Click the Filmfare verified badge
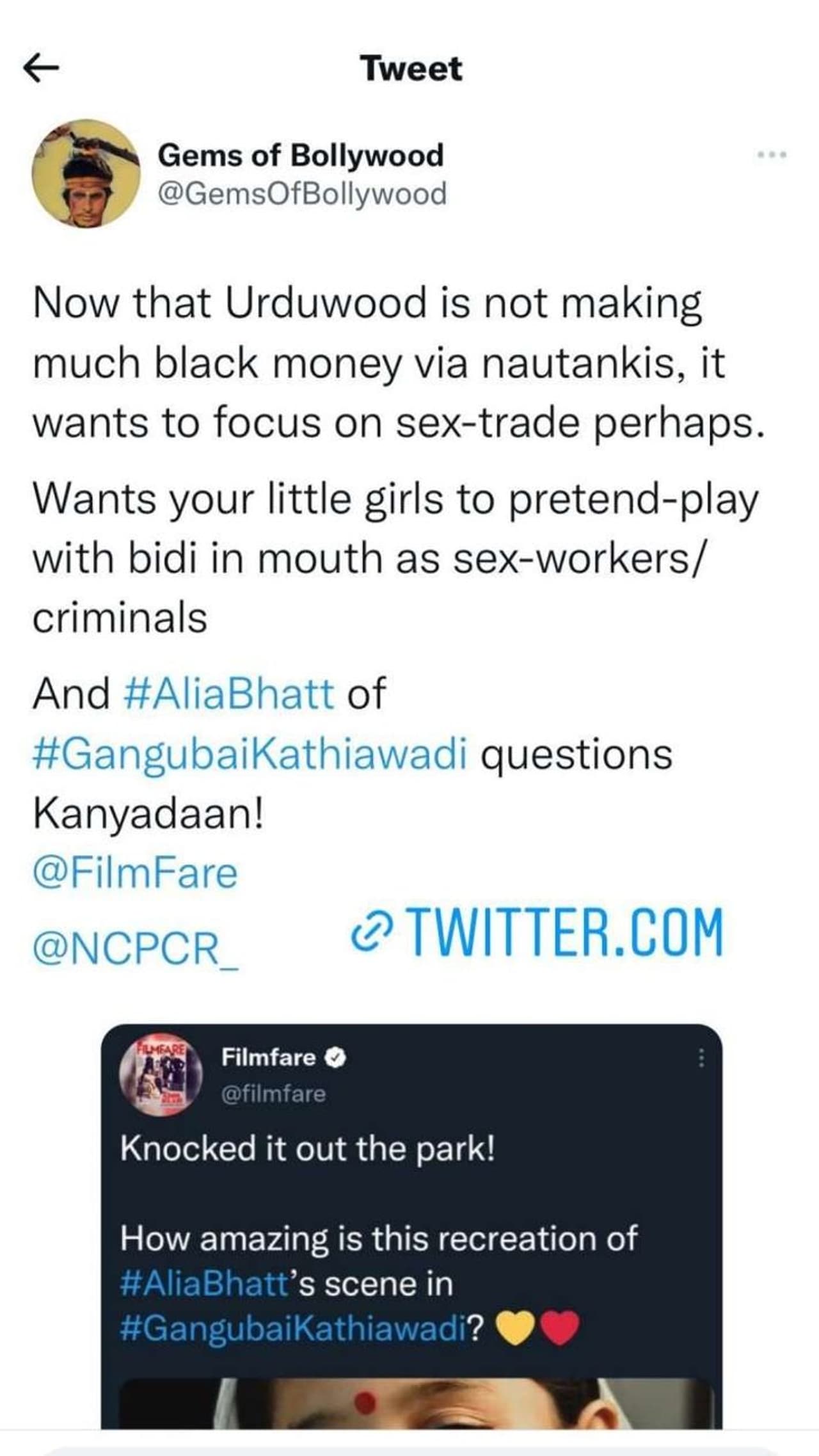819x1456 pixels. point(337,1059)
